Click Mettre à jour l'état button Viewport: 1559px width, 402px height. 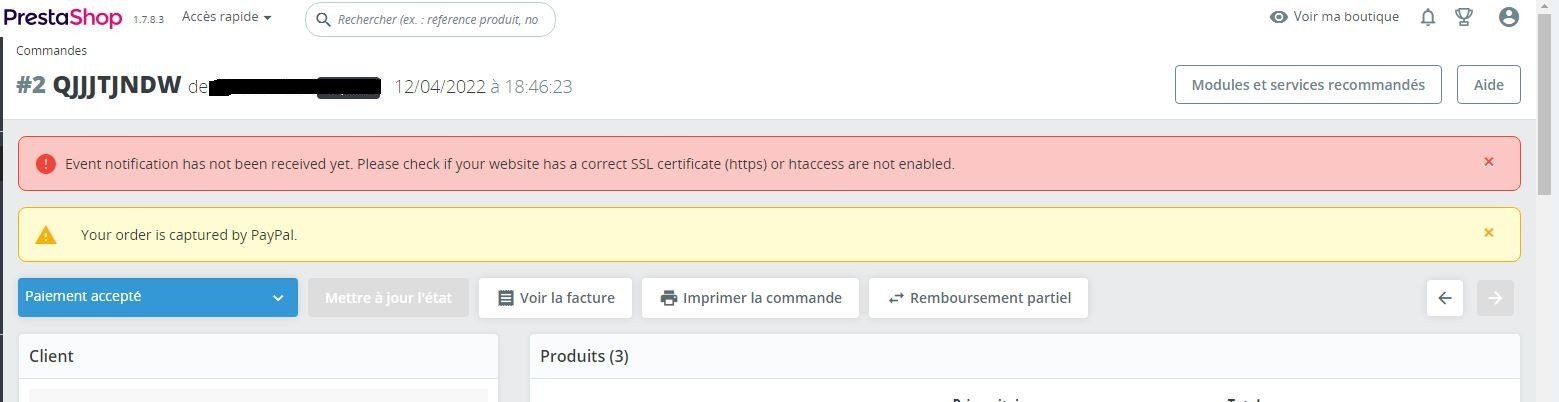[388, 298]
